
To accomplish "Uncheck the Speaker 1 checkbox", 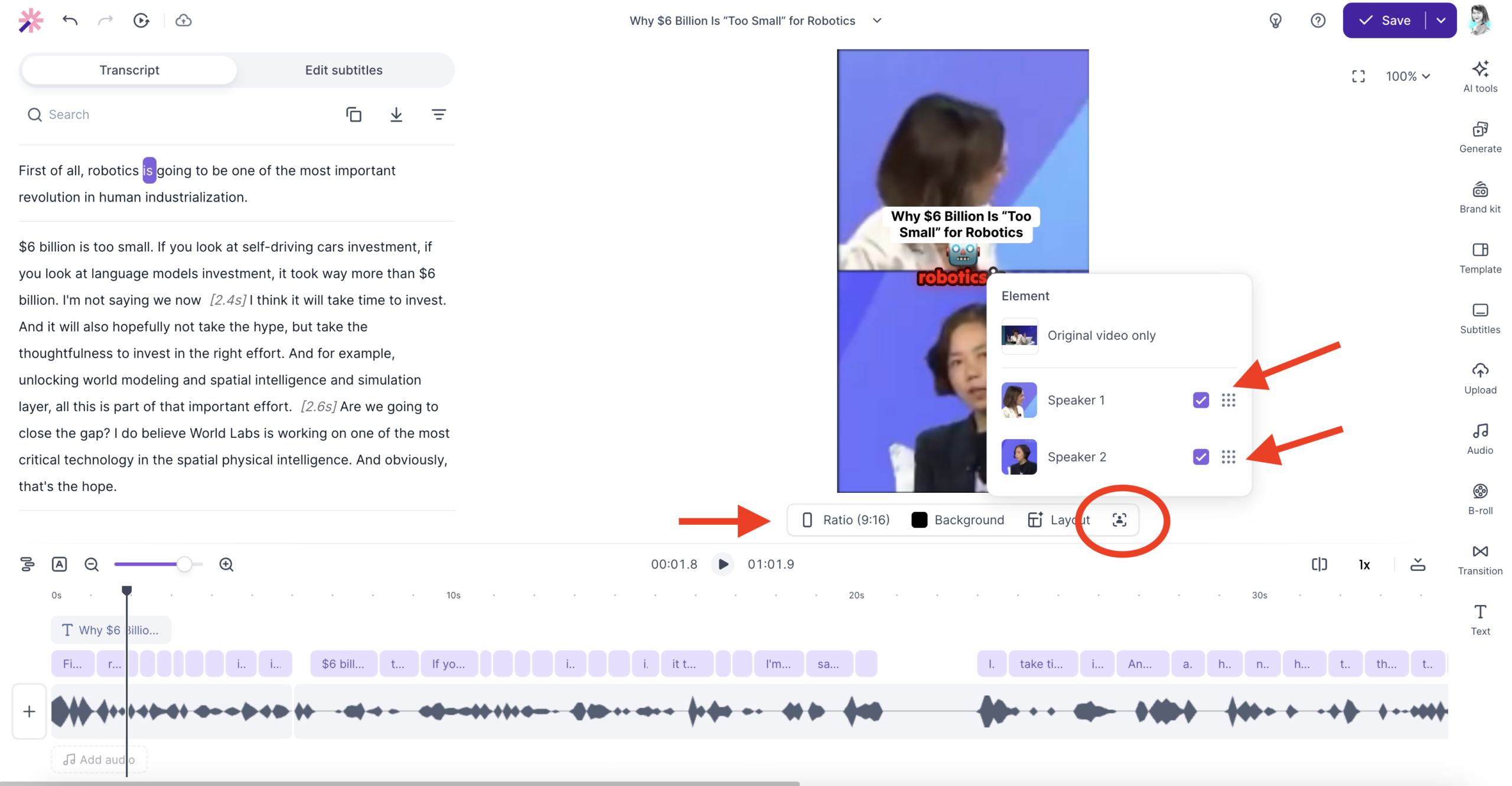I will (1200, 400).
